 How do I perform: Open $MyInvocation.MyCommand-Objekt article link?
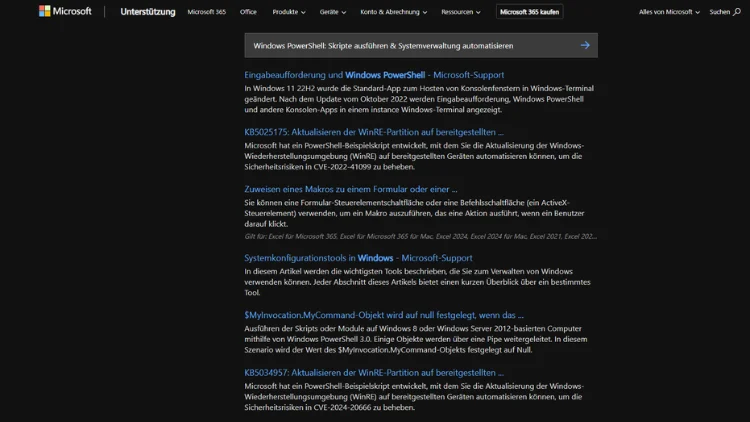384,315
